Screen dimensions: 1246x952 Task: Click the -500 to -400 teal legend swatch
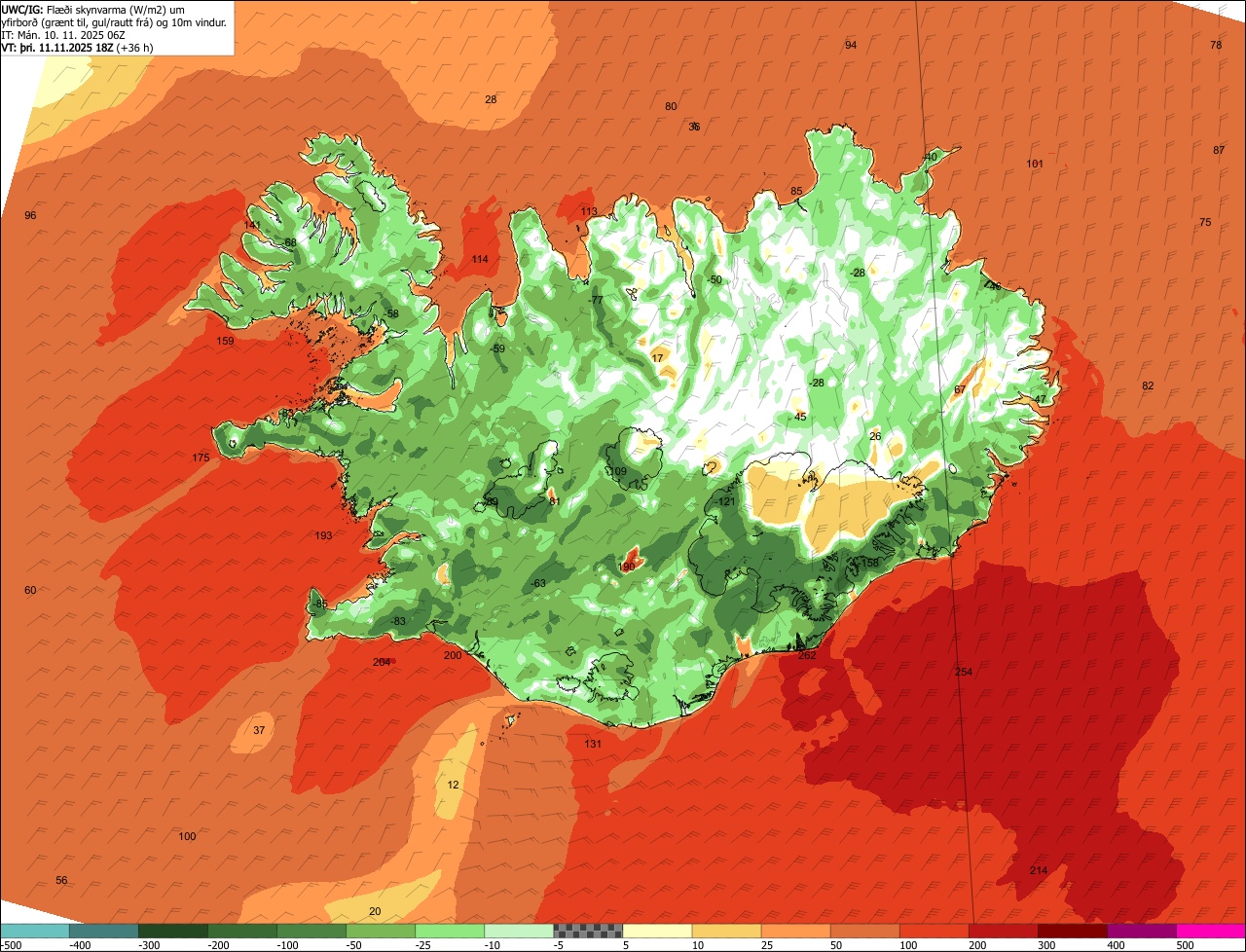coord(35,930)
